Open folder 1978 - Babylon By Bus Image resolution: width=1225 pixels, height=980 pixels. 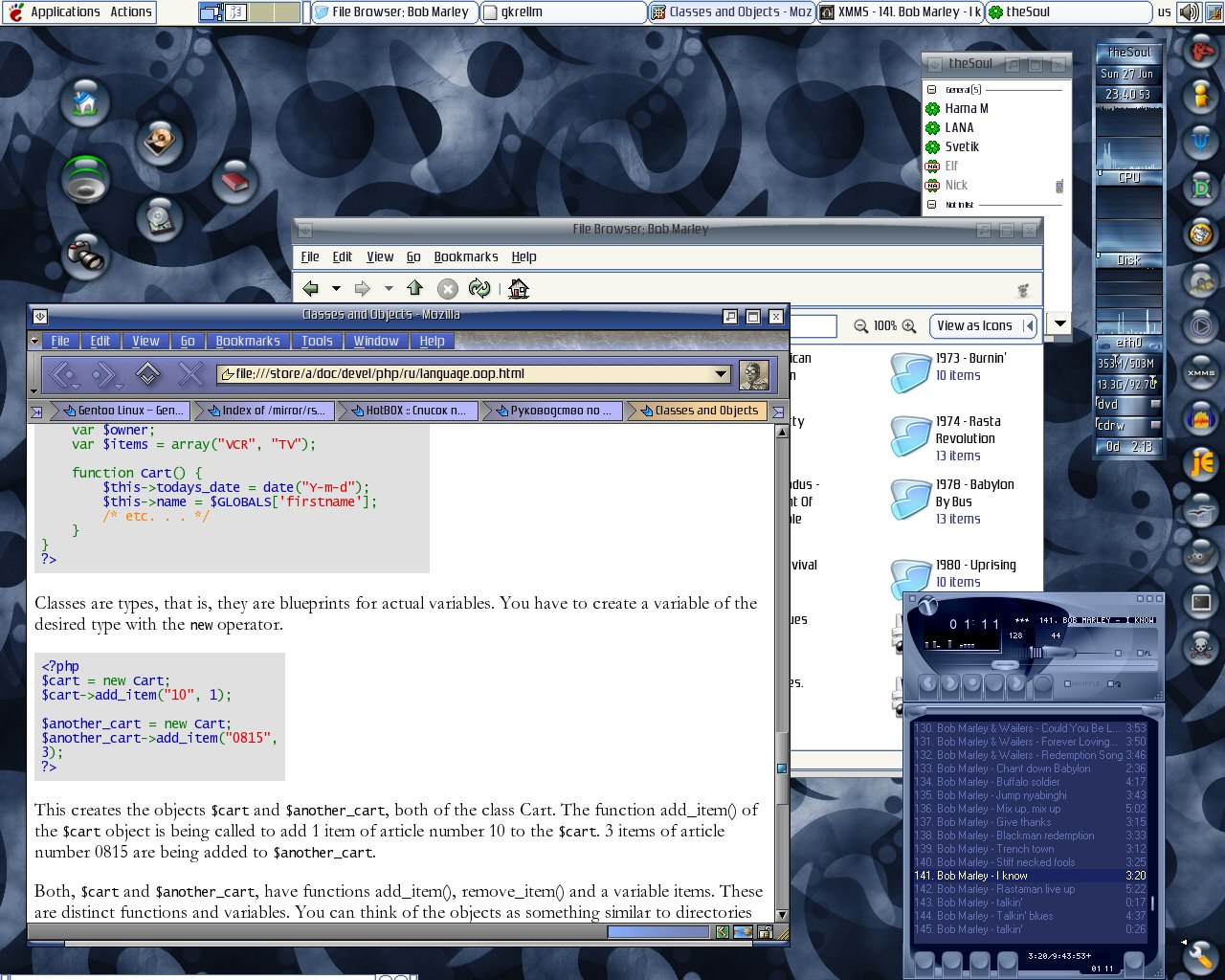coord(952,501)
